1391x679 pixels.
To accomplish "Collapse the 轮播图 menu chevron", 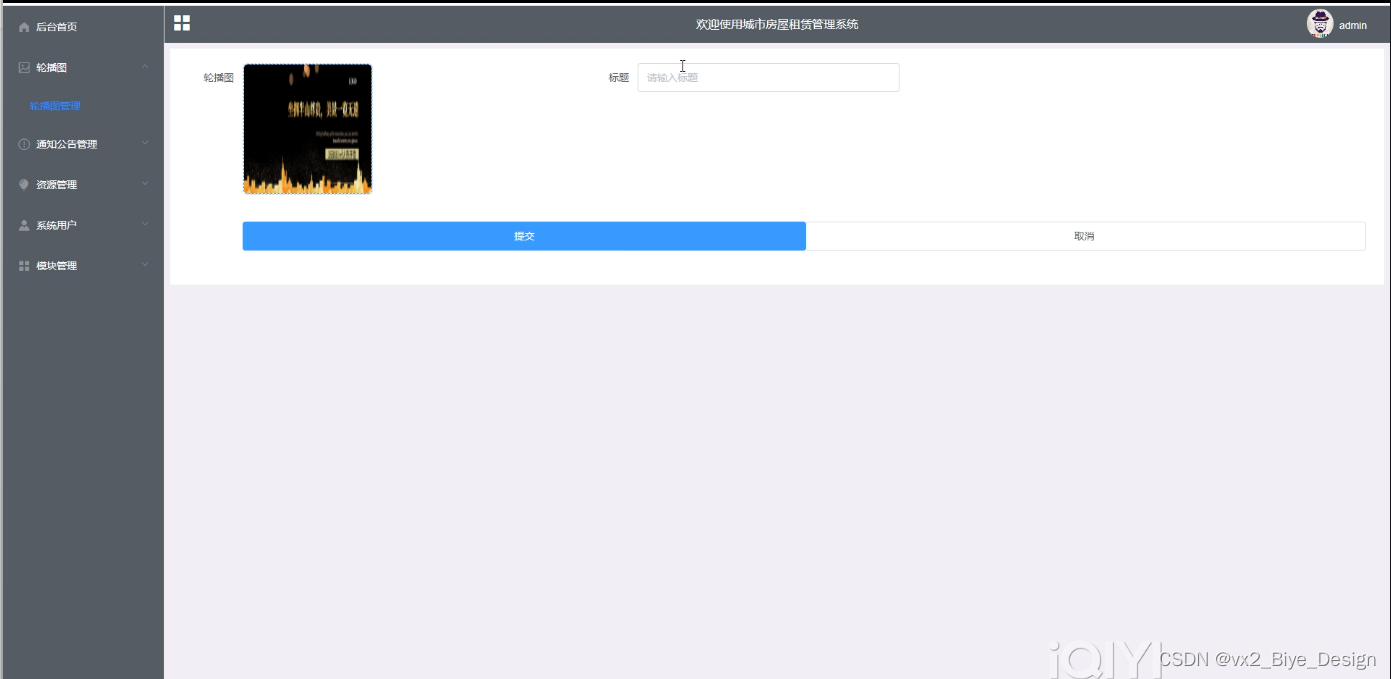I will [x=145, y=67].
